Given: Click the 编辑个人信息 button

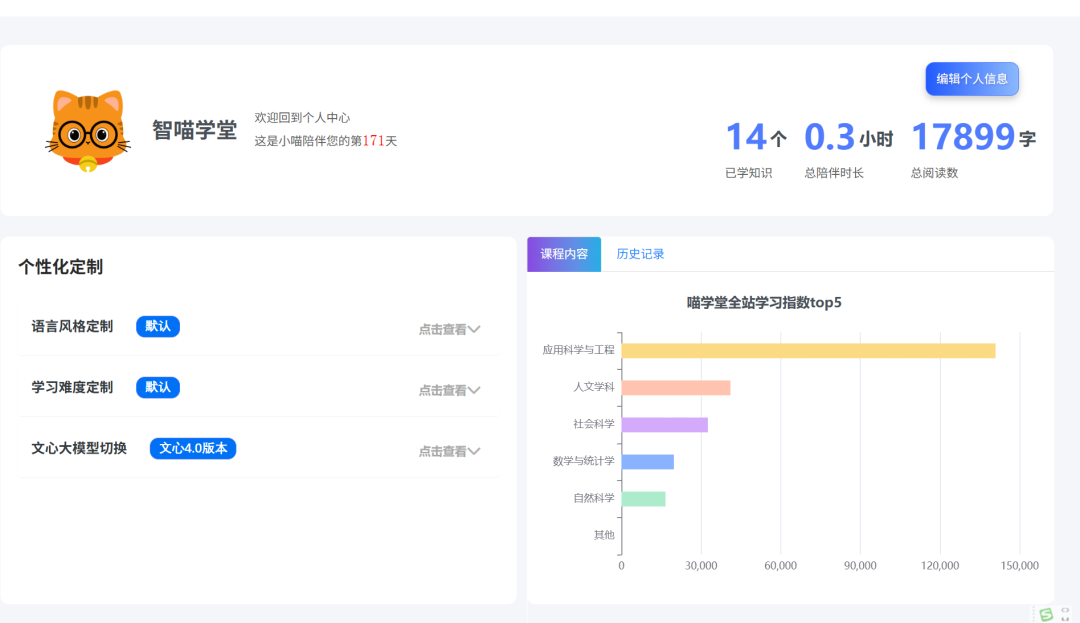Looking at the screenshot, I should 971,79.
